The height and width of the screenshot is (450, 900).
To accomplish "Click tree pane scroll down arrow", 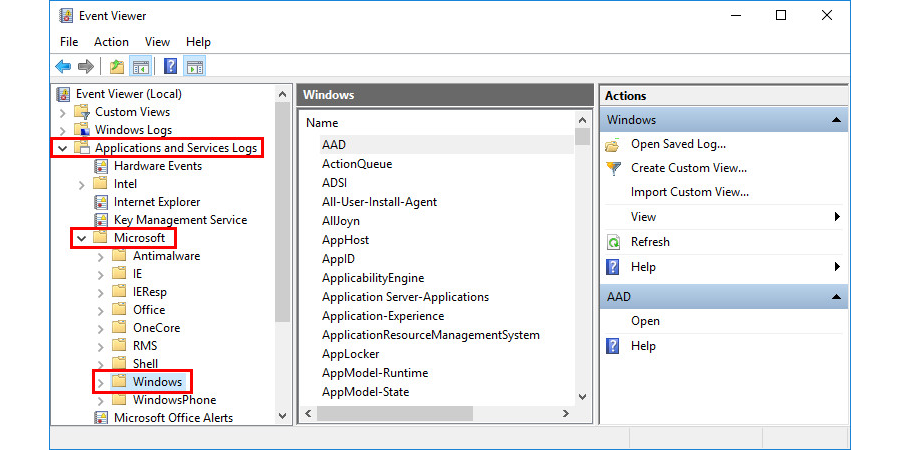I will coord(282,416).
